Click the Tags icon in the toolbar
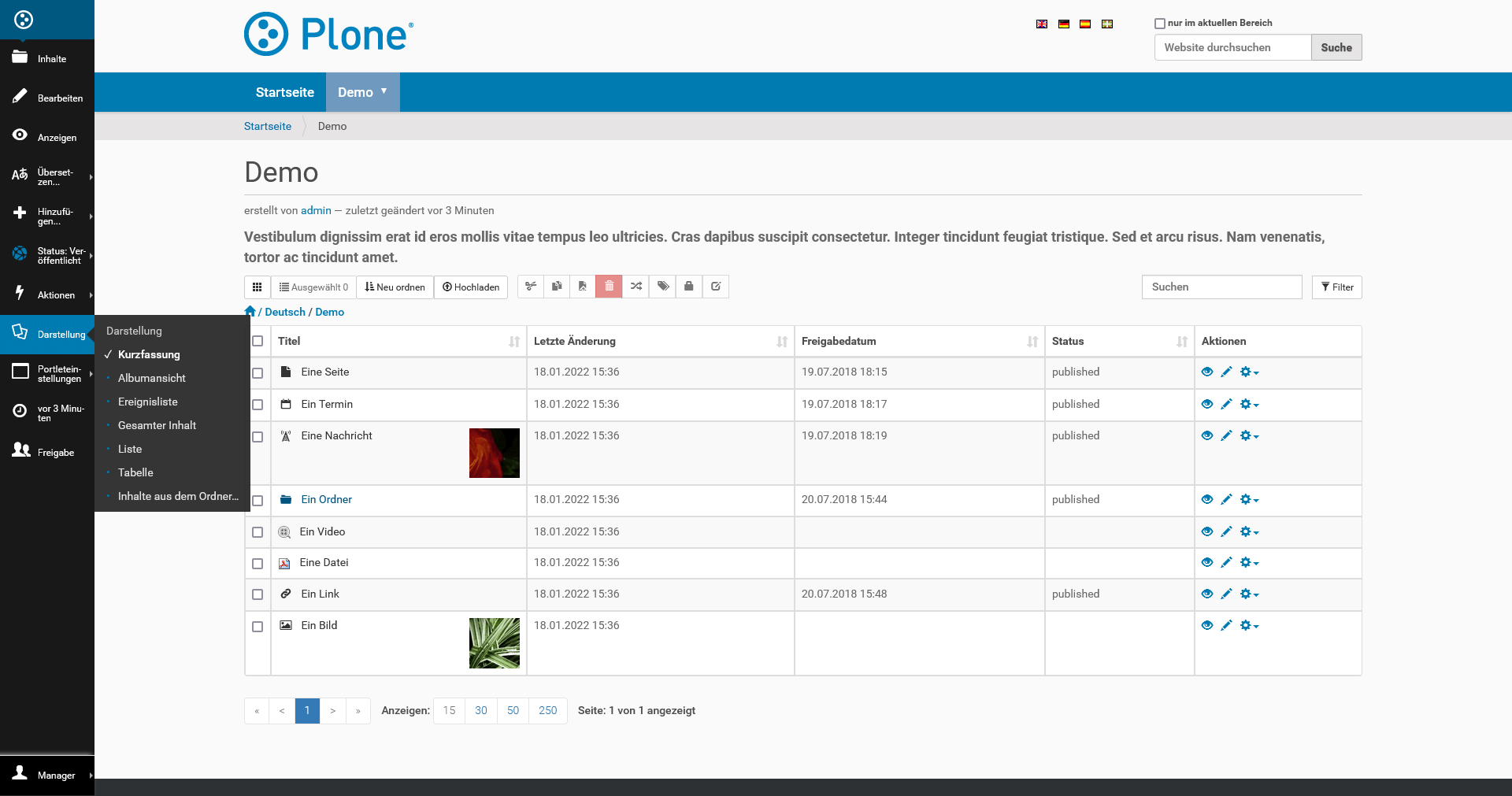This screenshot has width=1512, height=796. 662,287
